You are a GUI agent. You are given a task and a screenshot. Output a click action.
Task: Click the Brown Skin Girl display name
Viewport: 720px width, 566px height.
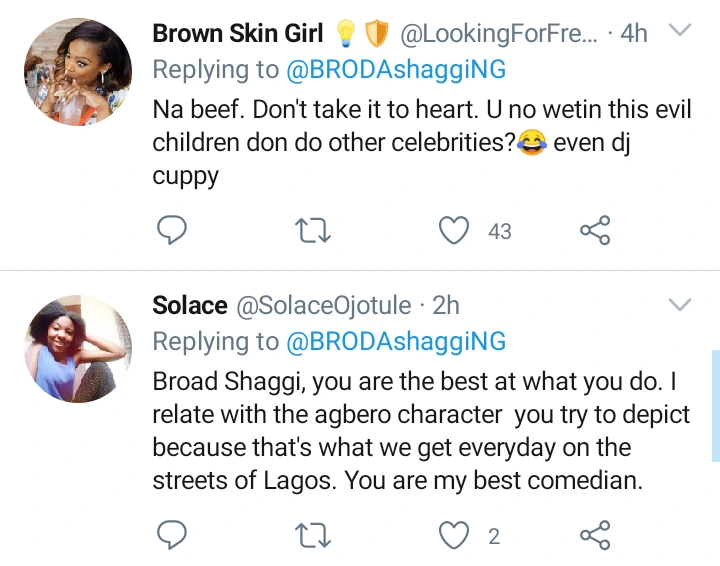[238, 33]
